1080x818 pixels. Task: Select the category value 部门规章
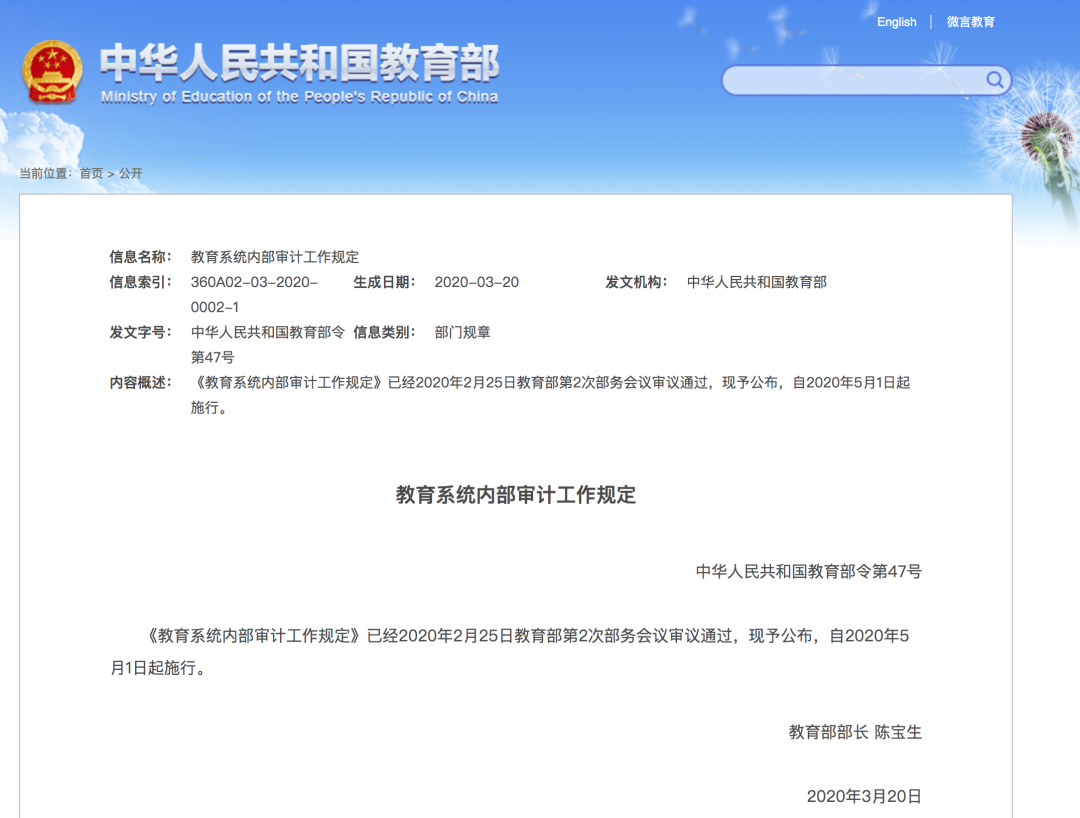(x=462, y=333)
